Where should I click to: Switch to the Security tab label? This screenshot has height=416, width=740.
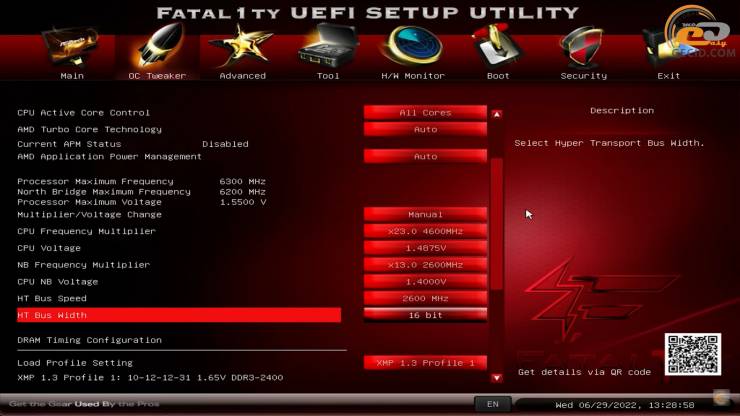(x=583, y=76)
